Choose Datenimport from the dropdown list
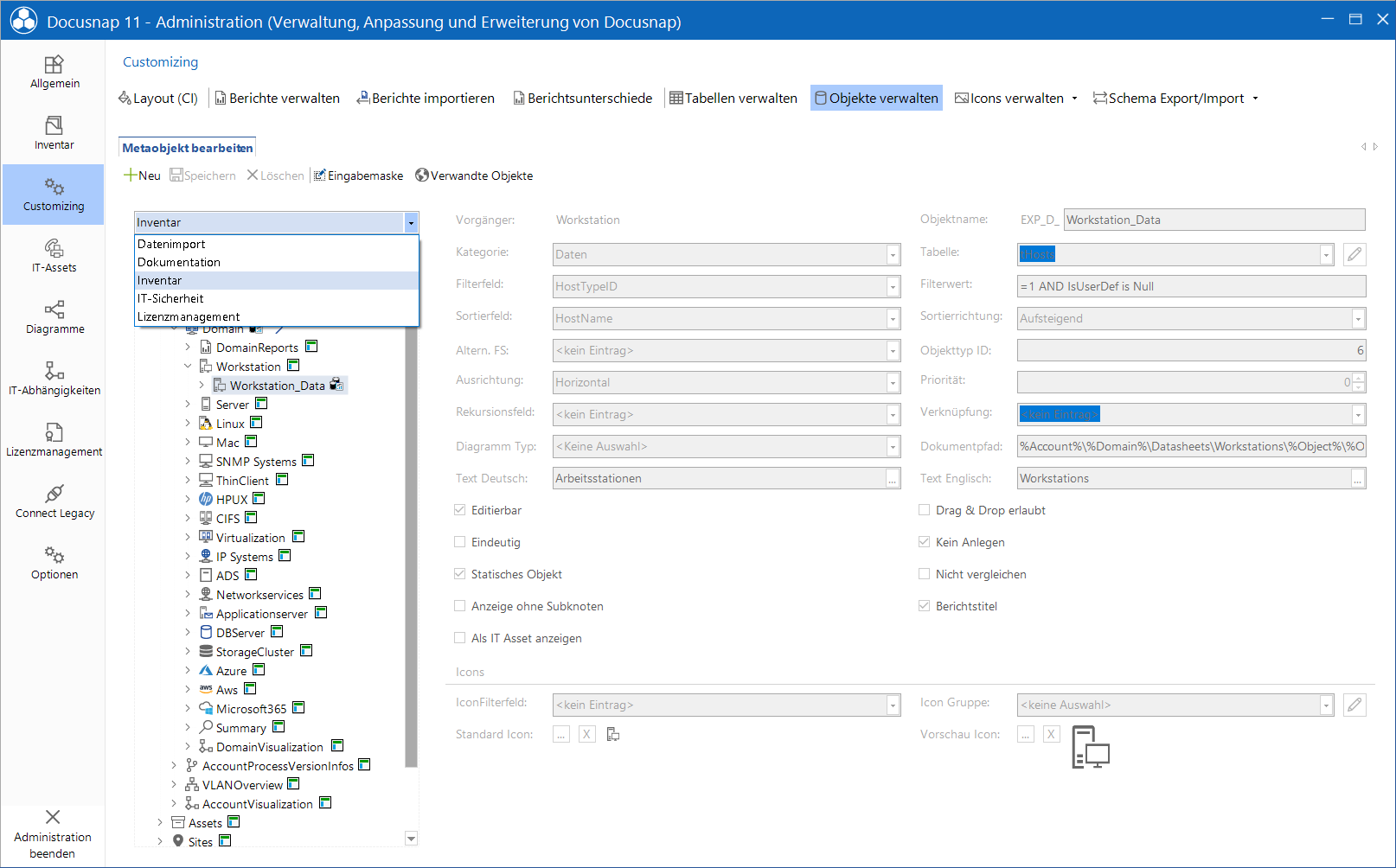Viewport: 1396px width, 868px height. [277, 244]
